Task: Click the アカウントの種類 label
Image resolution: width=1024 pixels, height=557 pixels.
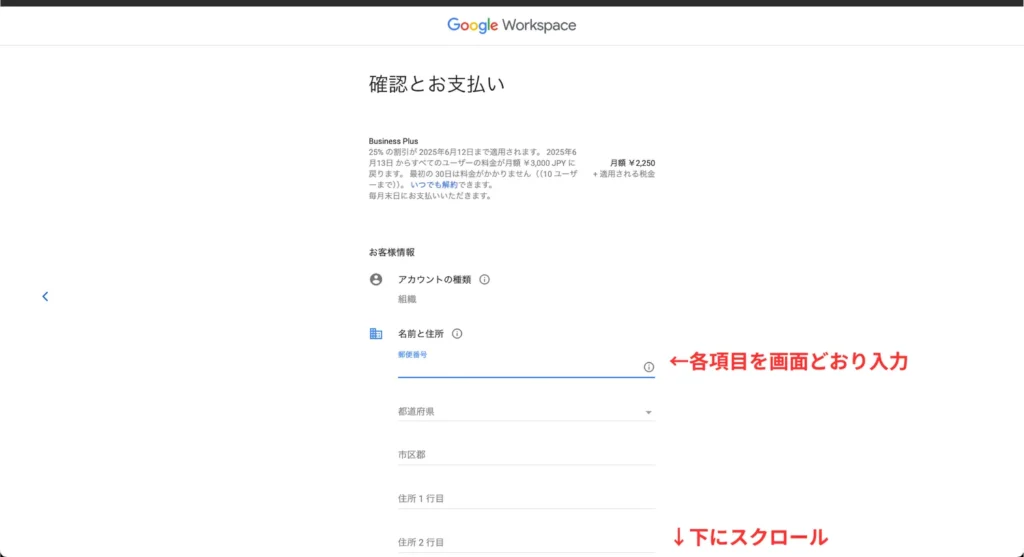Action: [434, 280]
